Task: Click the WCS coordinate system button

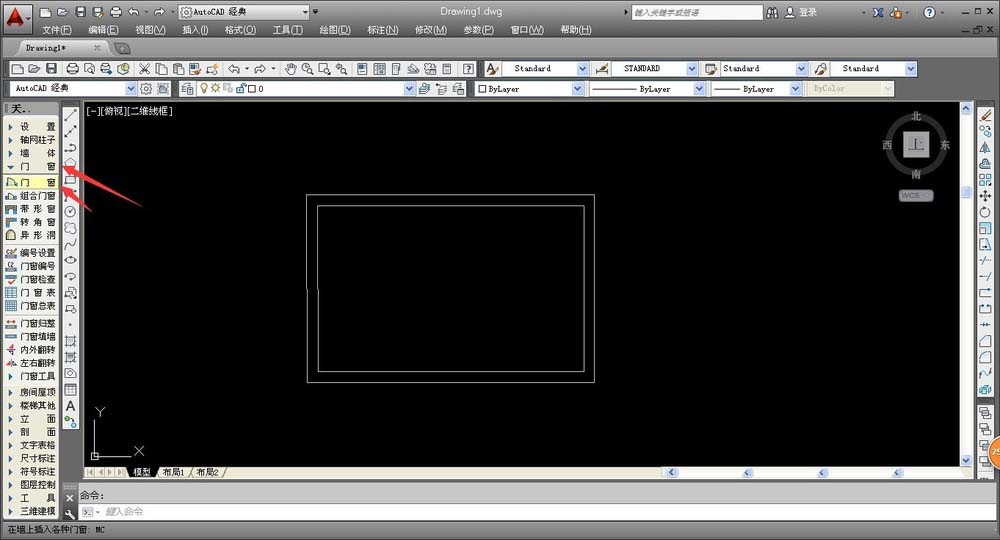Action: point(915,196)
